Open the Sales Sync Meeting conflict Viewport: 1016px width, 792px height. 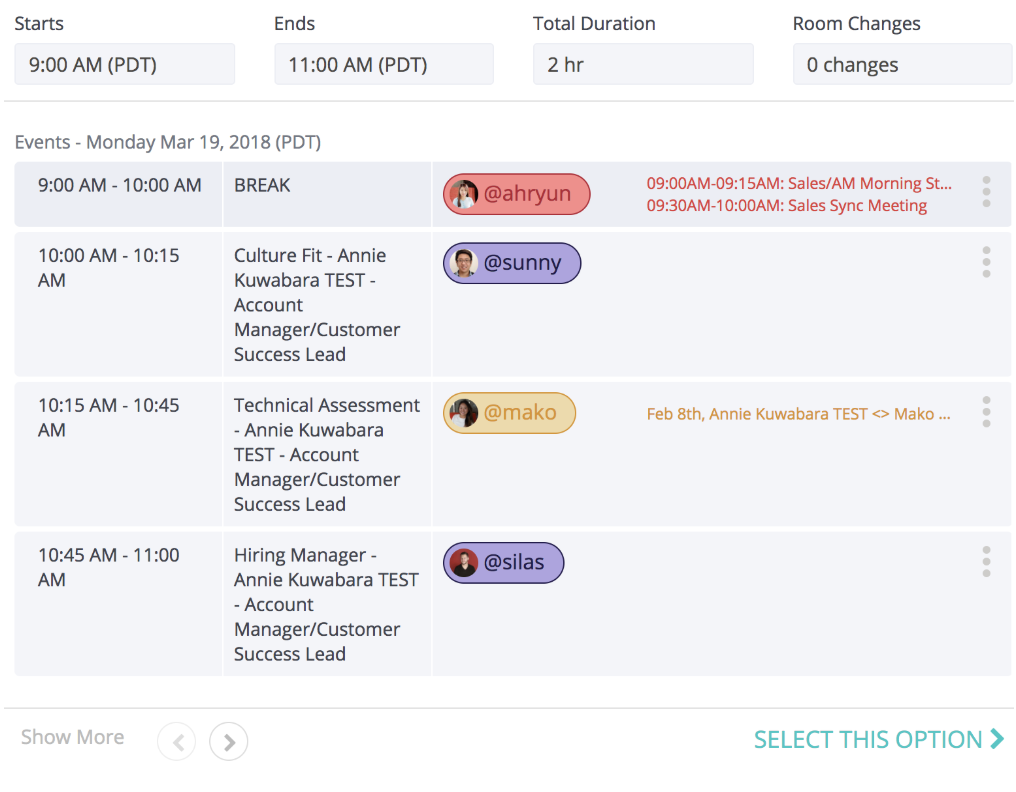pos(786,206)
